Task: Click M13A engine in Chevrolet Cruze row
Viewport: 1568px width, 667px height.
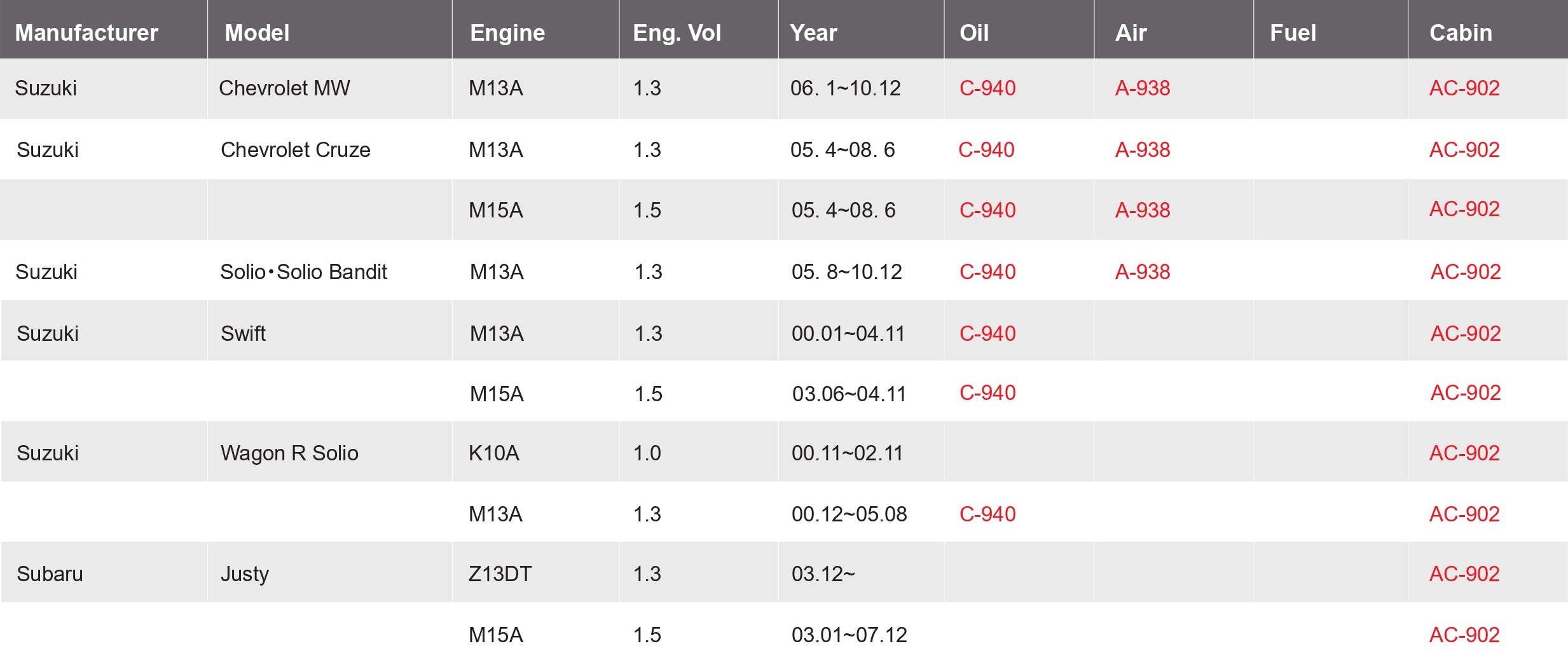Action: pos(495,149)
